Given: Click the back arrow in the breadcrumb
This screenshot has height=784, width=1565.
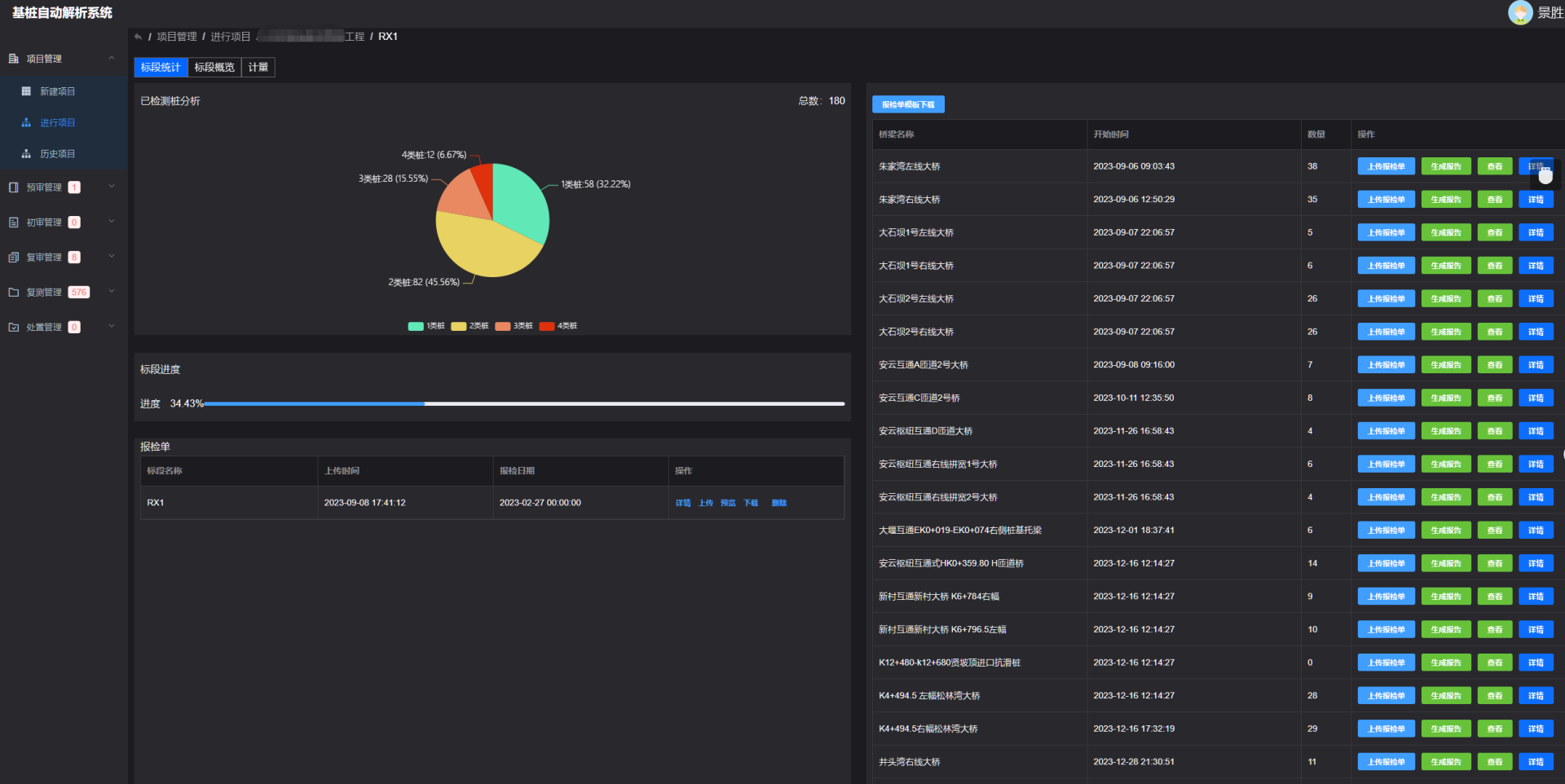Looking at the screenshot, I should (x=139, y=37).
